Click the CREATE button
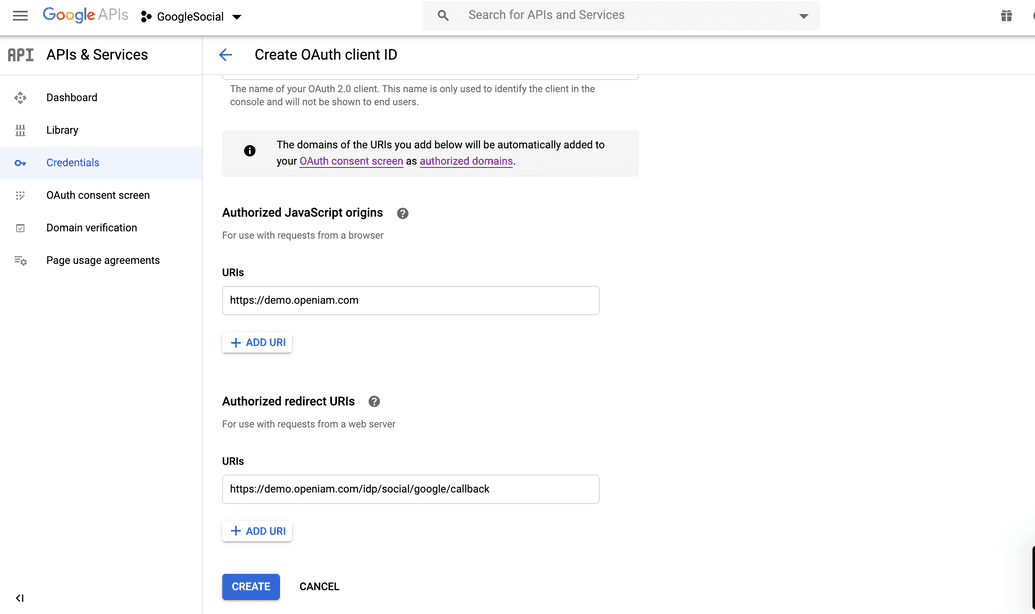Screen dimensions: 1035x614 coord(250,587)
